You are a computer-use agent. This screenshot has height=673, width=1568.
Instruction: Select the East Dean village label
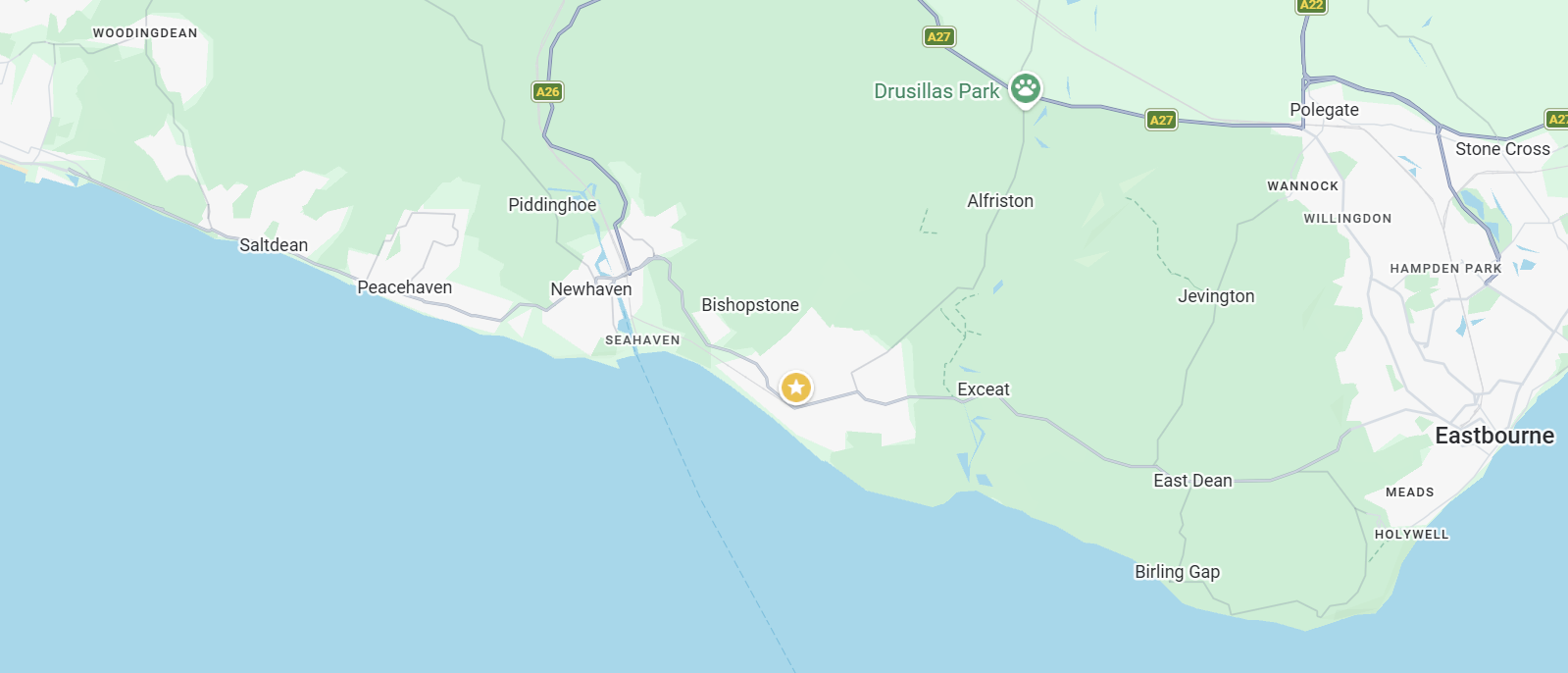1192,481
